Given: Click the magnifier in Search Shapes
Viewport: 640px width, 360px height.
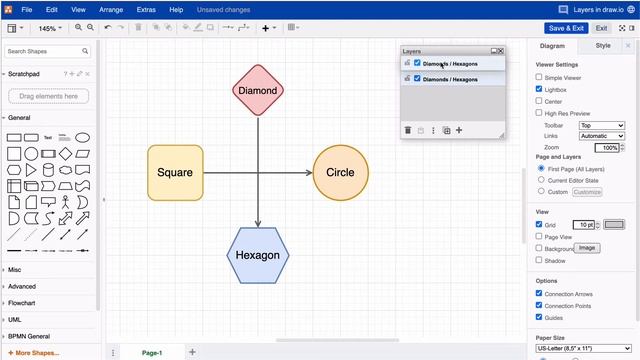Looking at the screenshot, I should pos(85,51).
